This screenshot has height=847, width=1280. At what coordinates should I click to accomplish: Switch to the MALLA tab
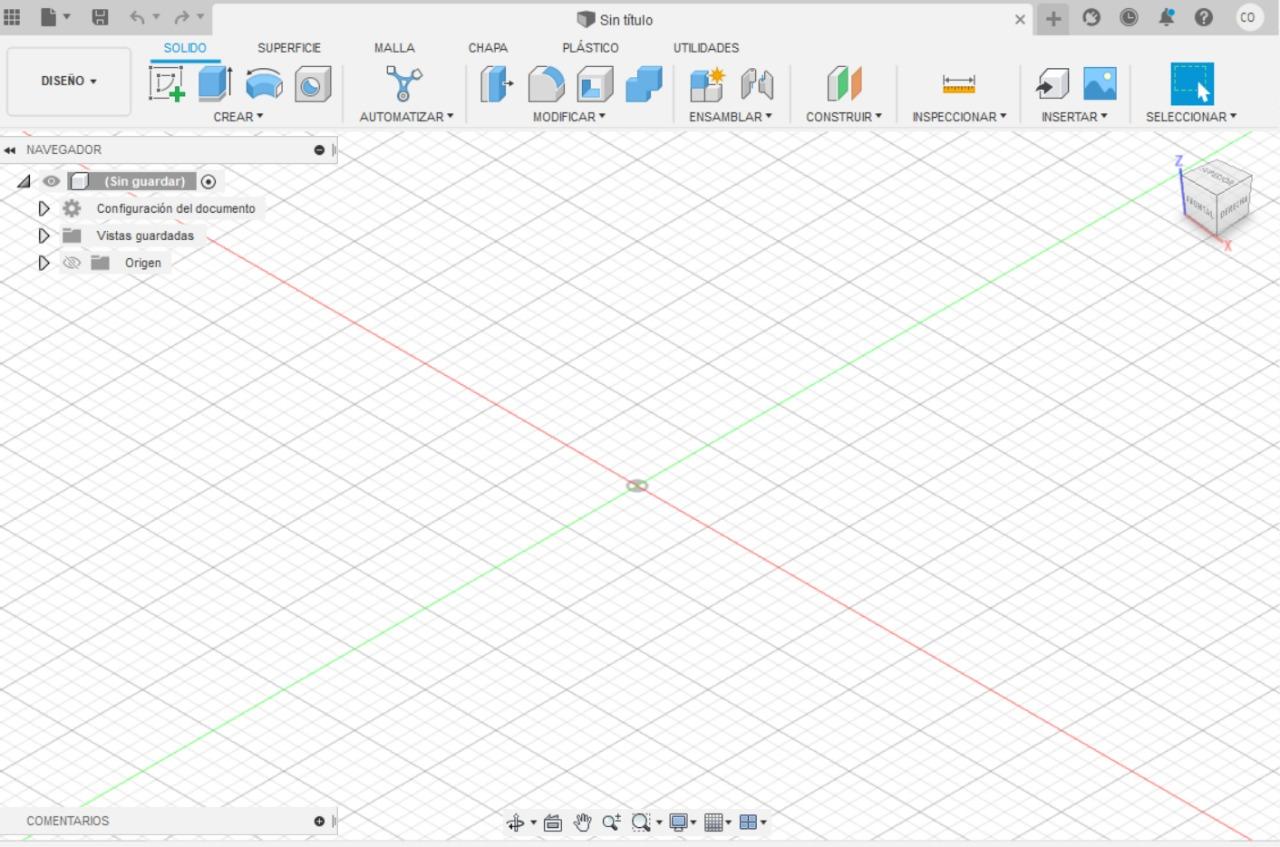click(x=394, y=48)
